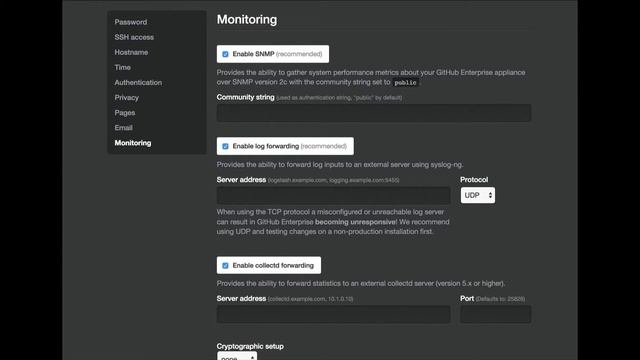Click the 'becoming unresponsive' warning text
The image size is (640, 360).
(x=355, y=222)
